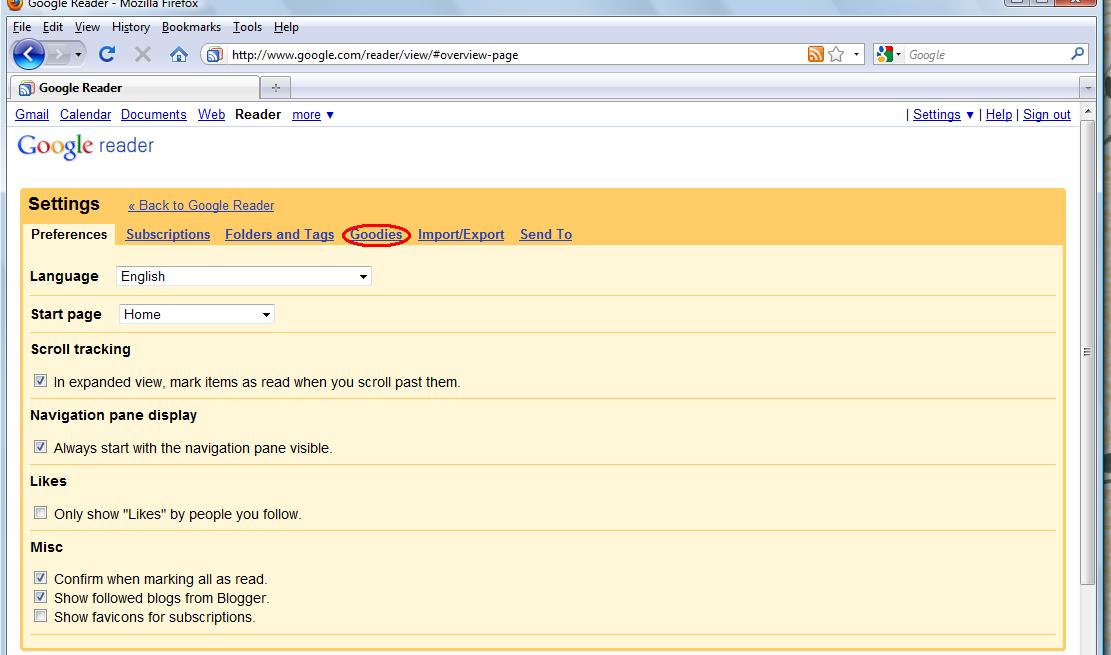Screen dimensions: 1111x655
Task: Click the Google reader logo
Action: point(85,146)
